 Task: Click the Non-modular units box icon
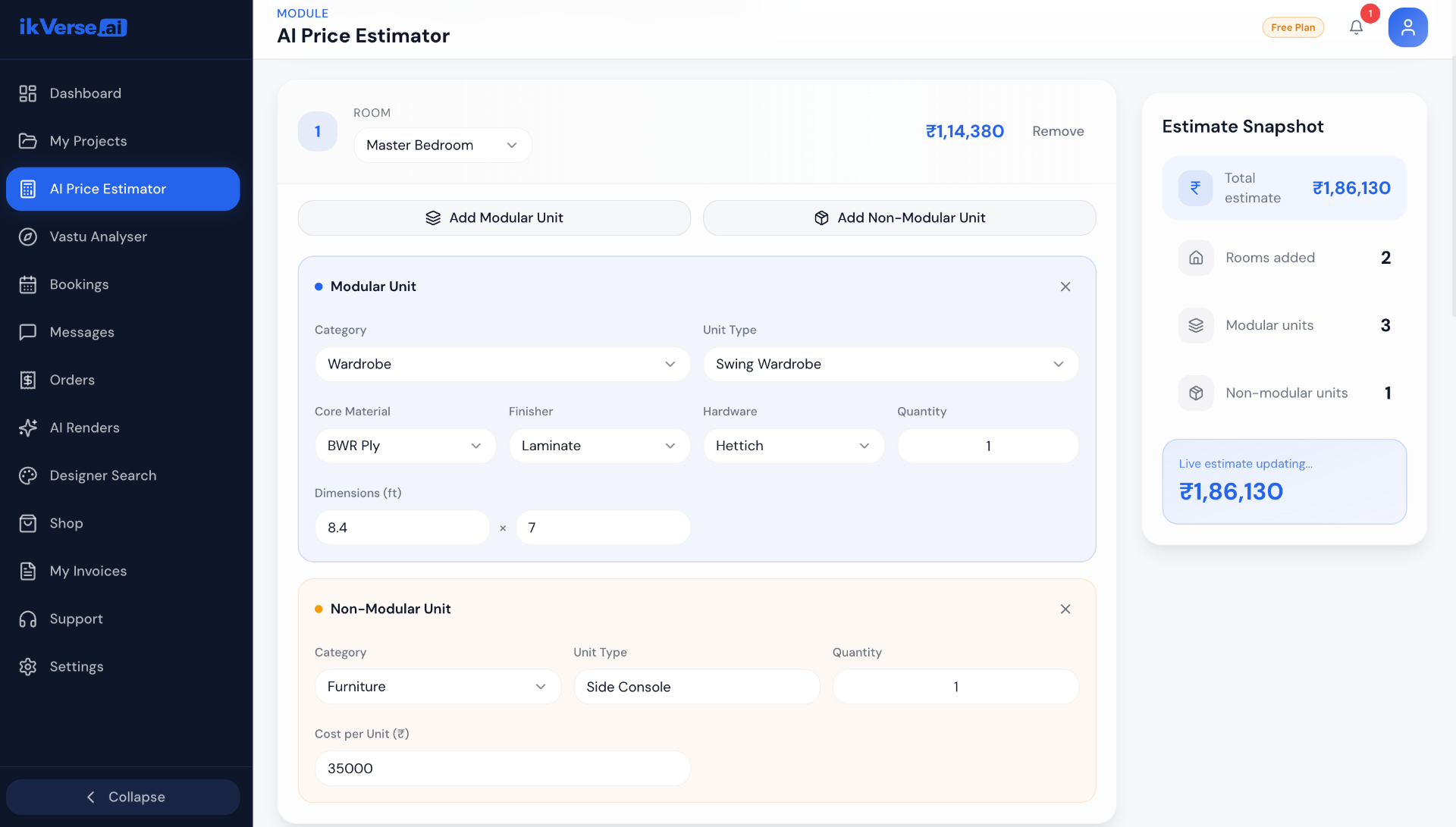(1196, 393)
